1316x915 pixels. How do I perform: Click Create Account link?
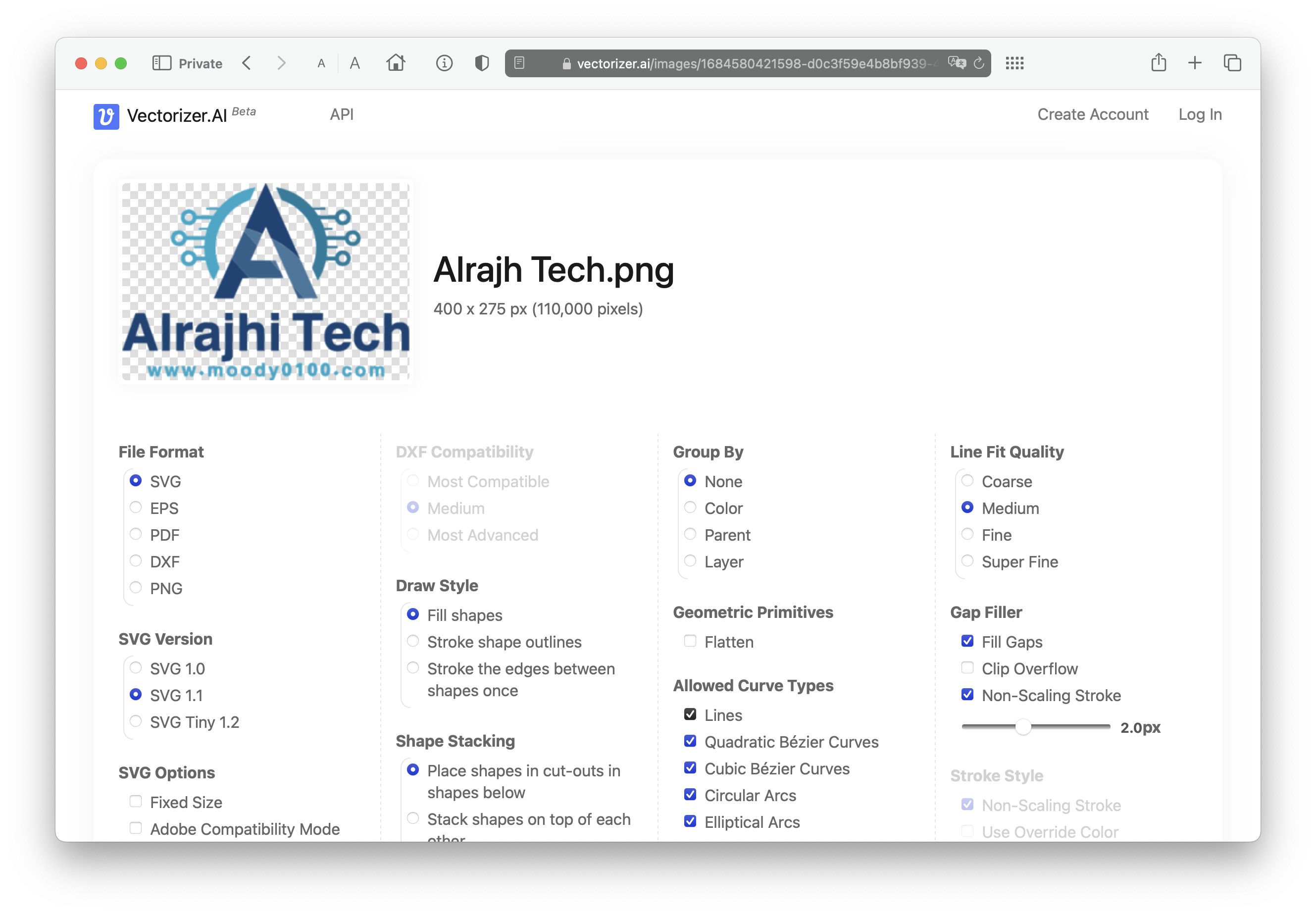click(x=1093, y=115)
